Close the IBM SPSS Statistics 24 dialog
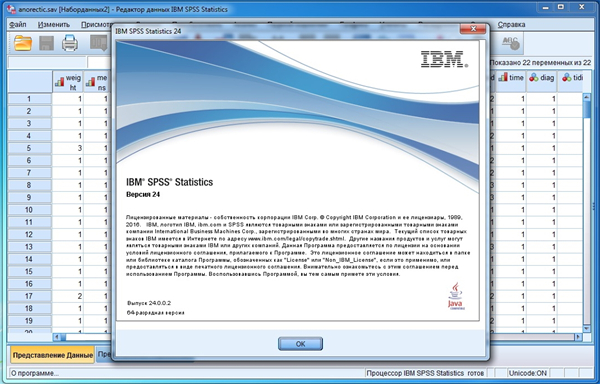 [473, 29]
